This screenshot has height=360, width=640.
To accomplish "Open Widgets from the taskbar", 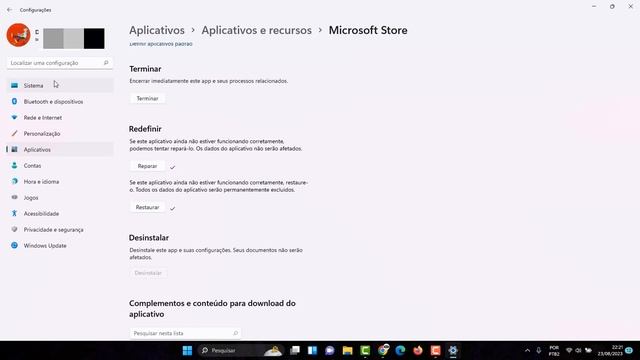I will 312,351.
